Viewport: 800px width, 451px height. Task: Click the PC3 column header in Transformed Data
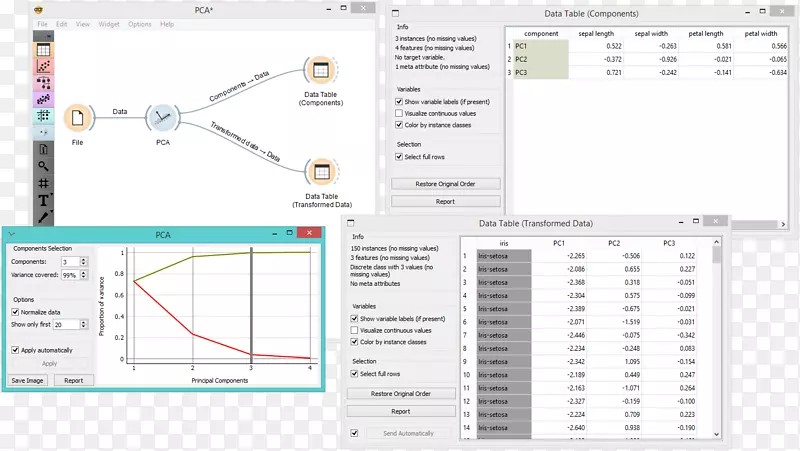(669, 243)
